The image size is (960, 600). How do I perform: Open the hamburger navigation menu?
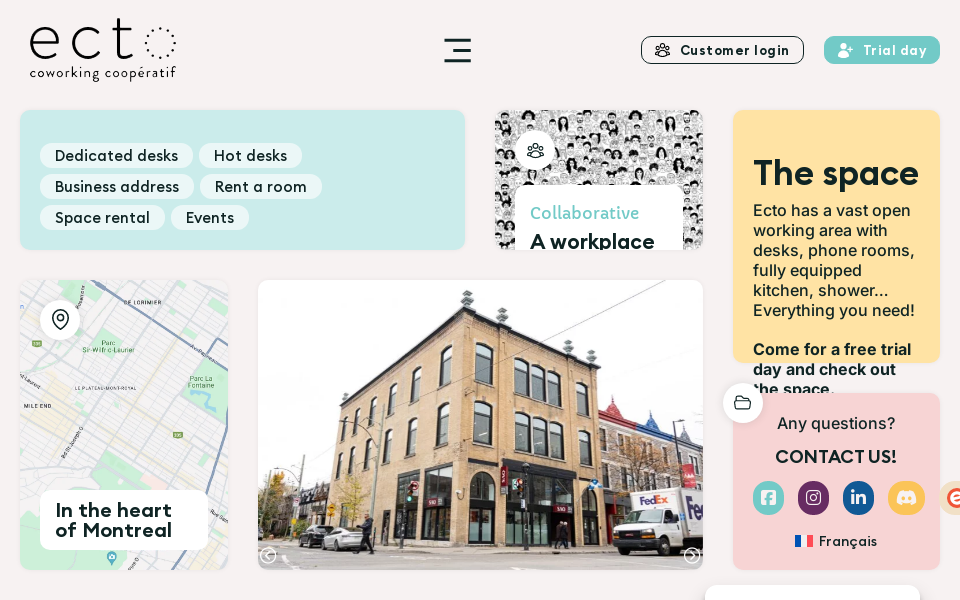pos(457,50)
